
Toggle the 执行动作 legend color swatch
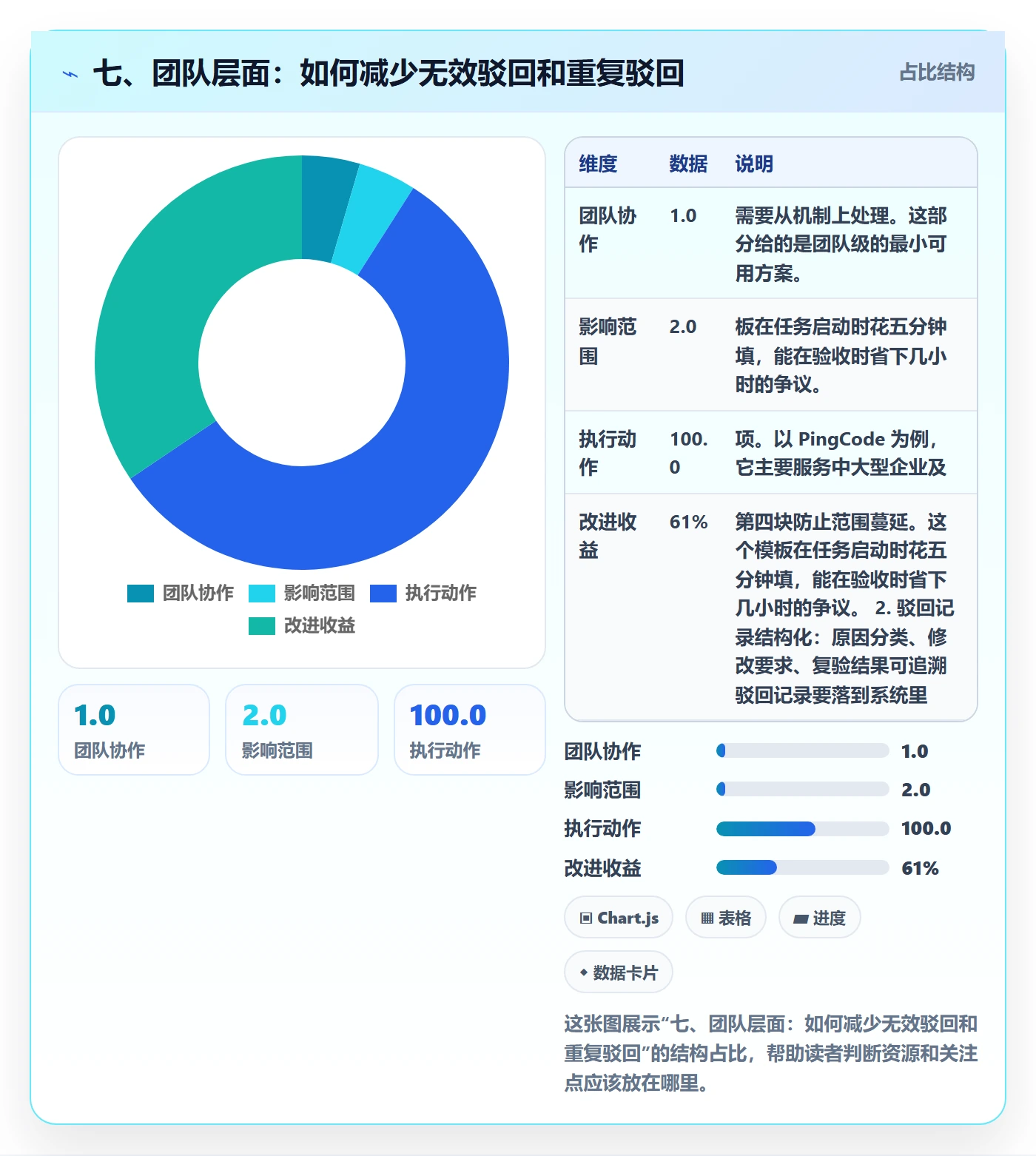click(383, 594)
